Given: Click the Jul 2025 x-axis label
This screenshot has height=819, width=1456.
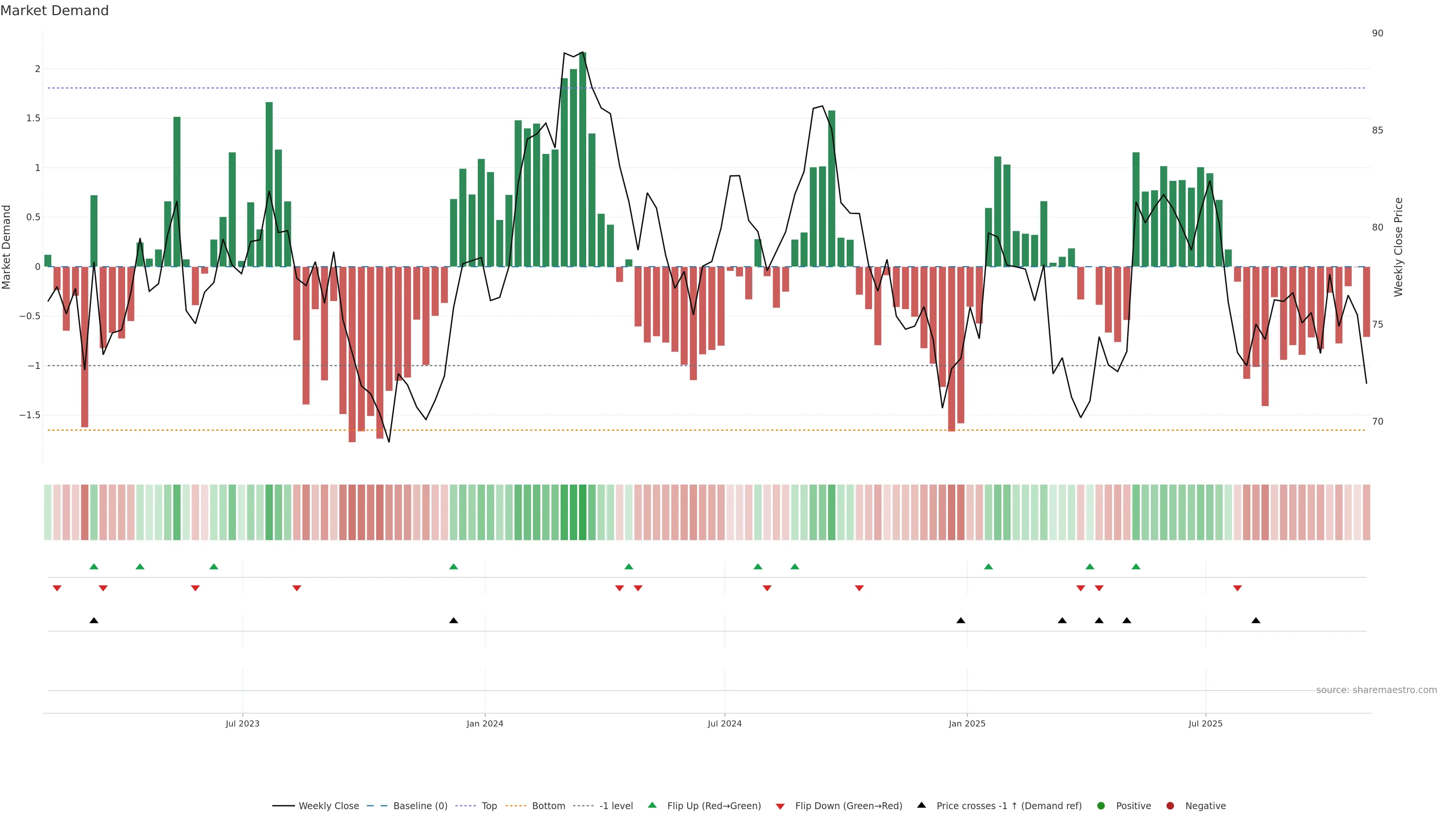Looking at the screenshot, I should coord(1205,723).
